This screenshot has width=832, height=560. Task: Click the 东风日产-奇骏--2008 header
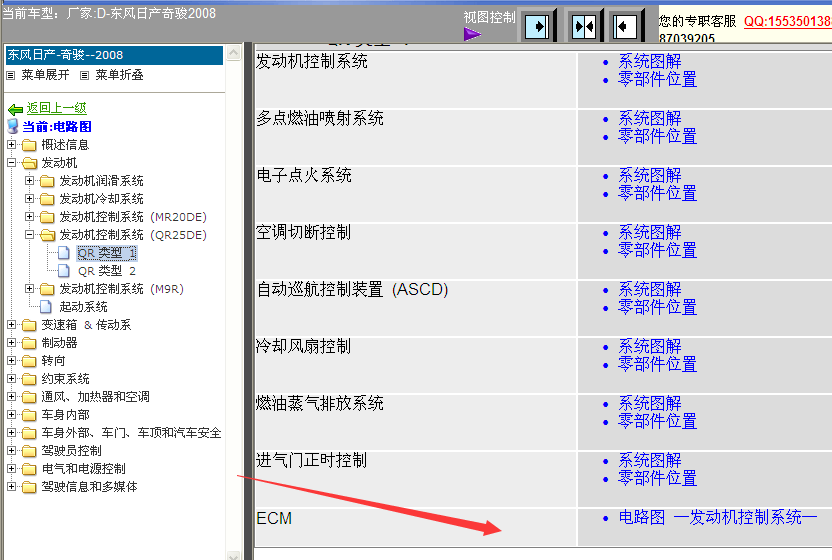pyautogui.click(x=114, y=55)
